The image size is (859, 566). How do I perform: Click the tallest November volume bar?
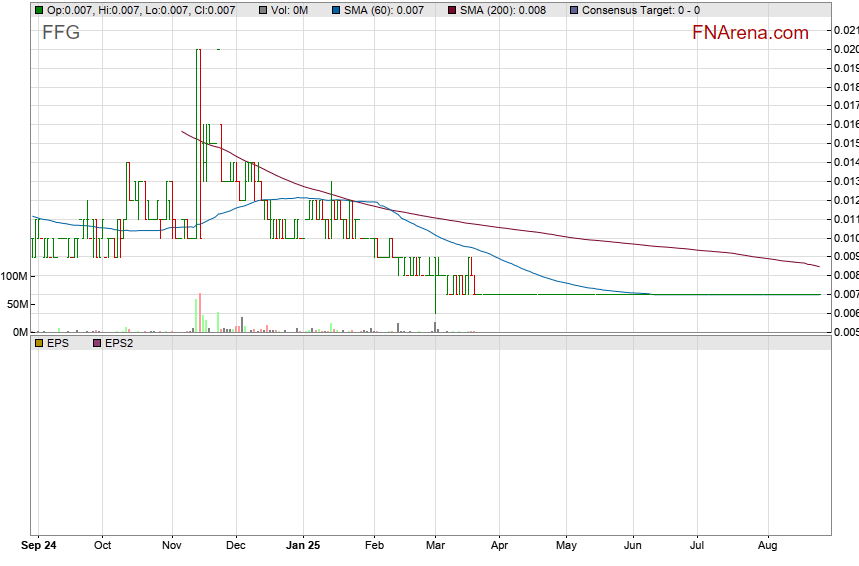(x=200, y=313)
